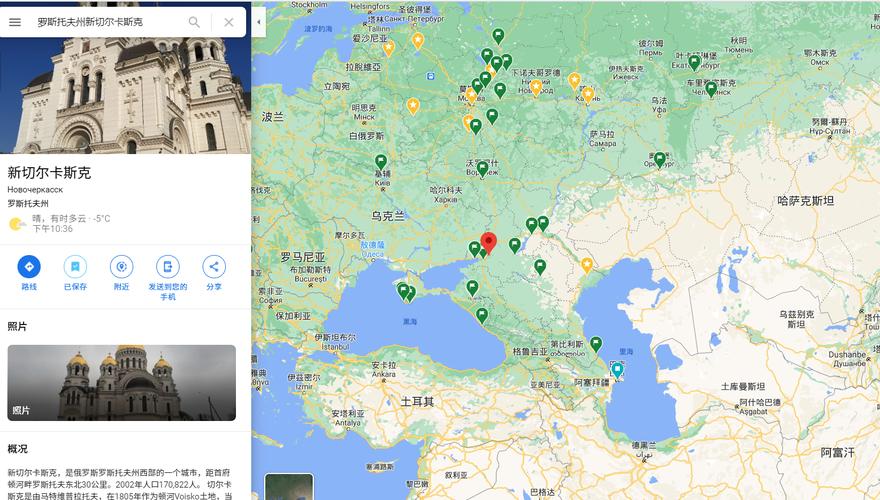Click the 摩尔多瓦 country label
880x500 pixels.
coord(350,236)
